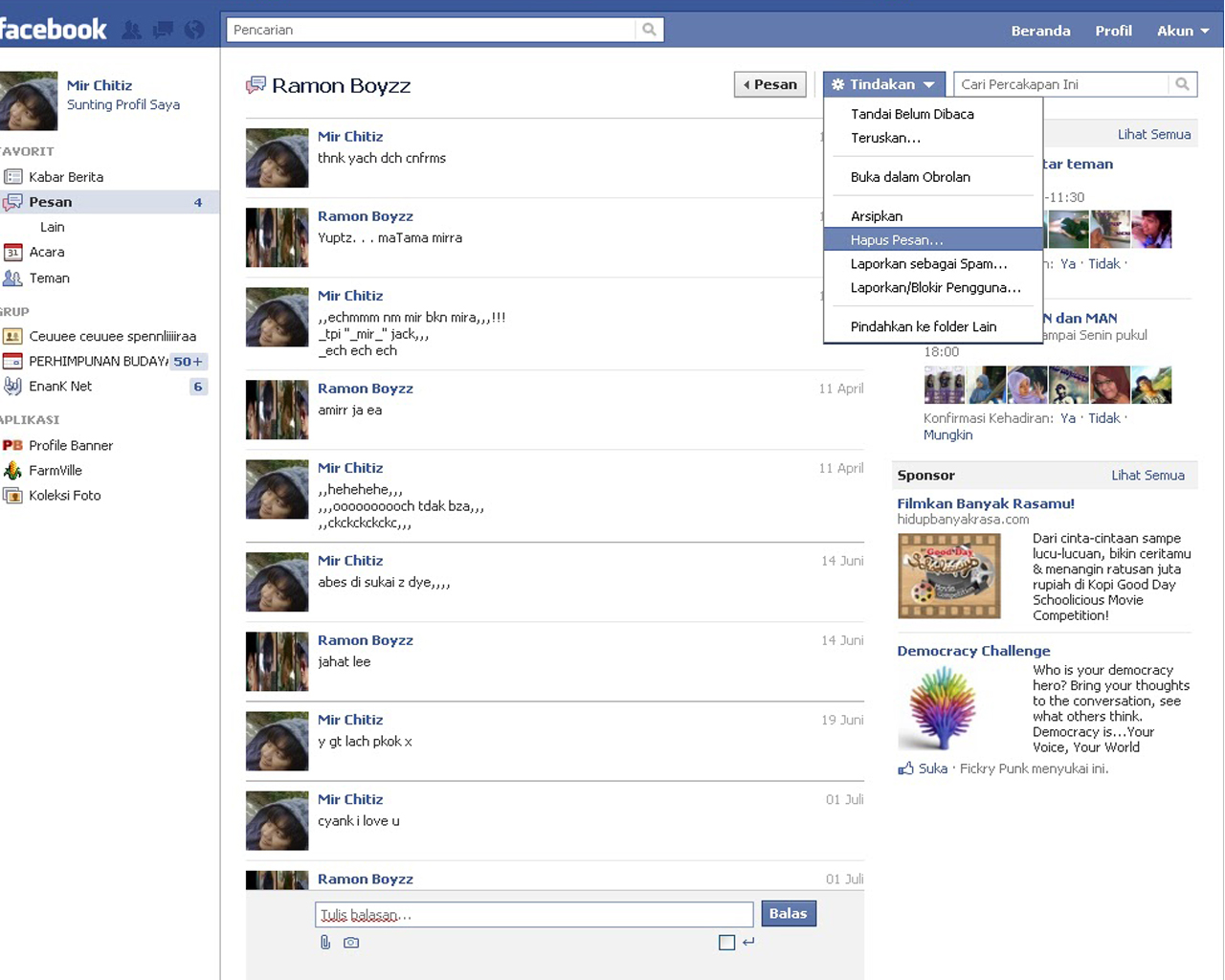Viewport: 1225px width, 980px height.
Task: Click the Teman sidebar icon
Action: point(13,278)
